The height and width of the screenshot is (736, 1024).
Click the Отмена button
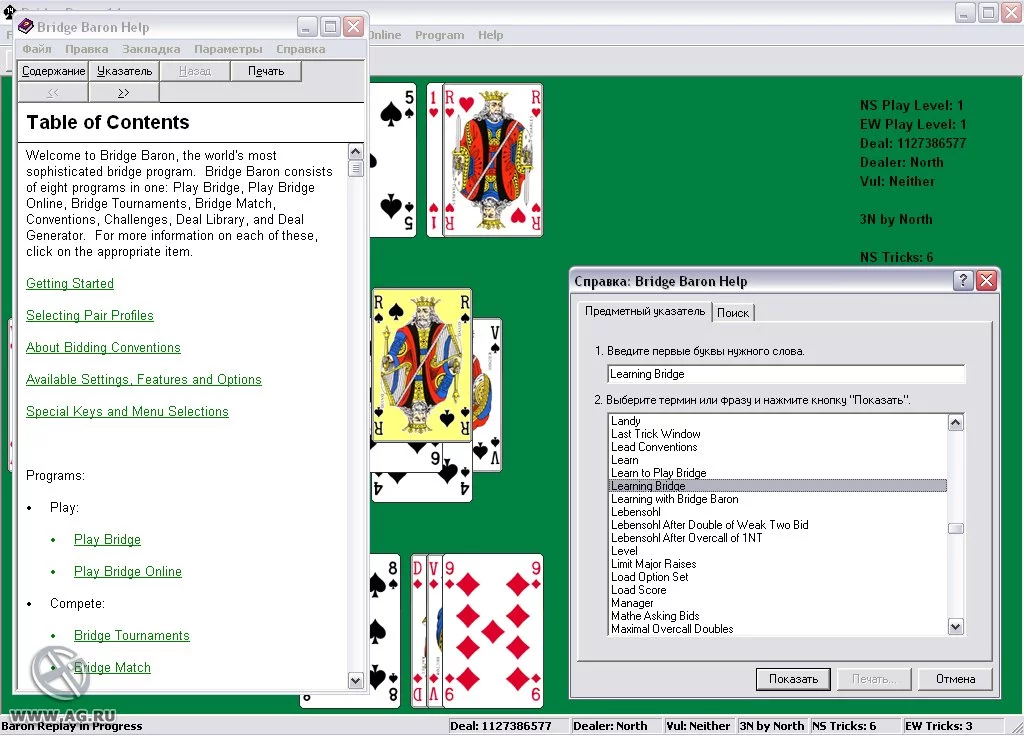[955, 679]
